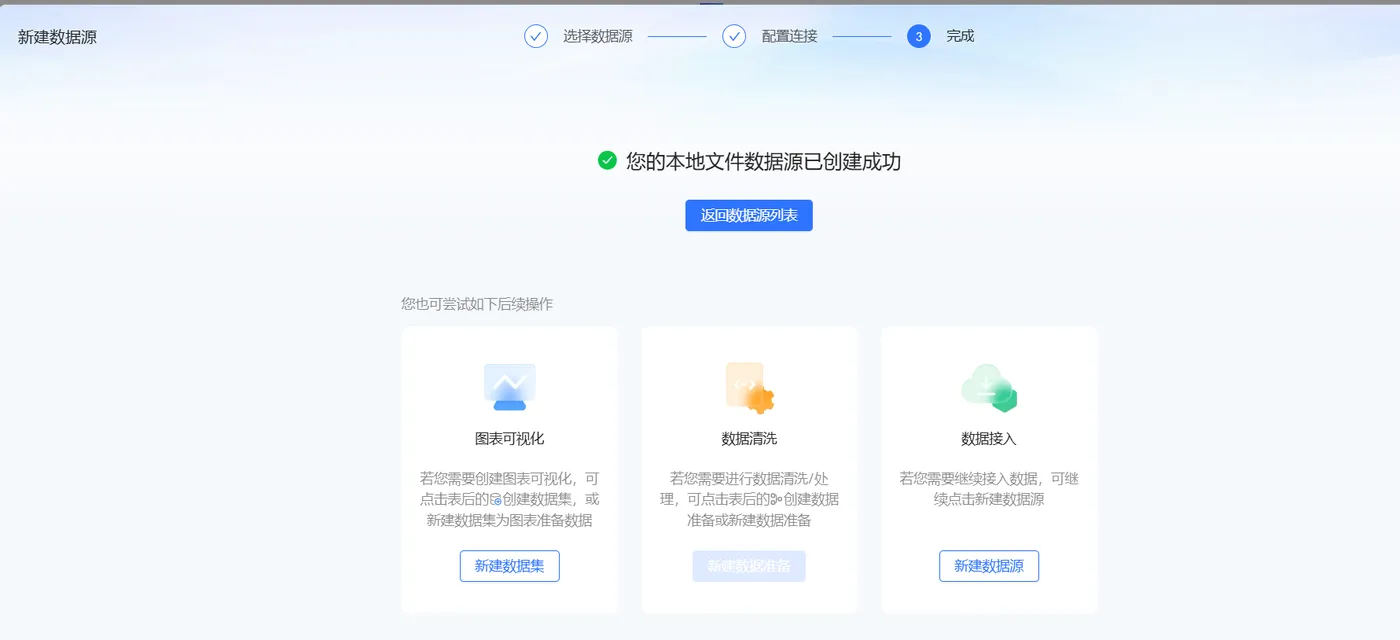Viewport: 1400px width, 640px height.
Task: Click the 数据接入 card title
Action: click(988, 438)
